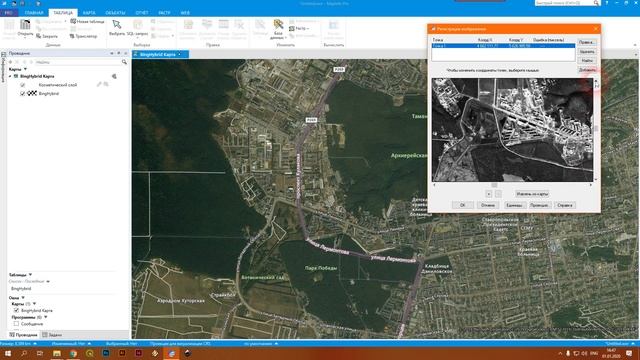640x360 pixels.
Task: Select the Точка 1 row in registration dialog
Action: pyautogui.click(x=503, y=46)
